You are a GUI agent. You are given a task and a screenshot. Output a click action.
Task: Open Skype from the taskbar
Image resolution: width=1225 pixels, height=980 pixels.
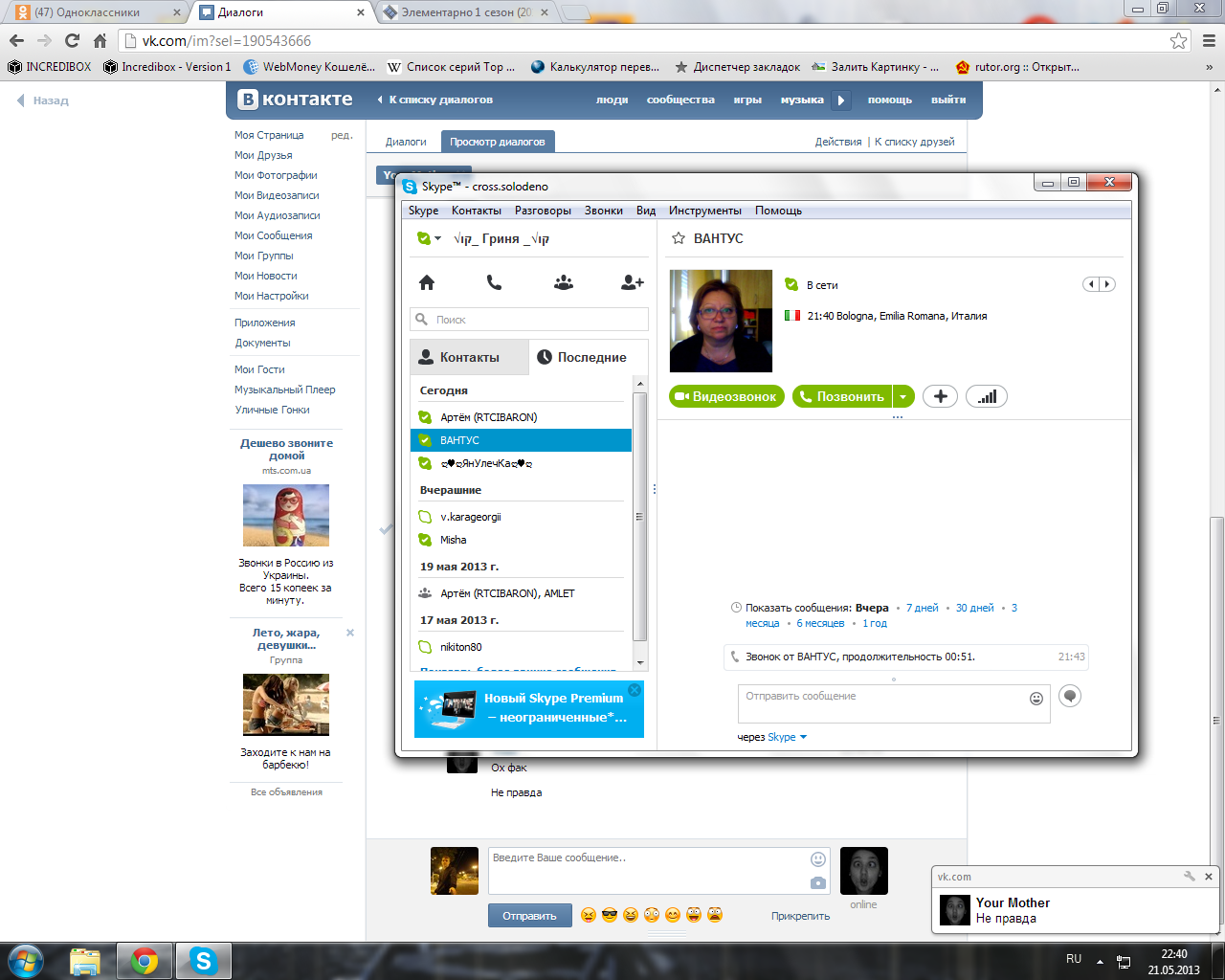coord(203,961)
